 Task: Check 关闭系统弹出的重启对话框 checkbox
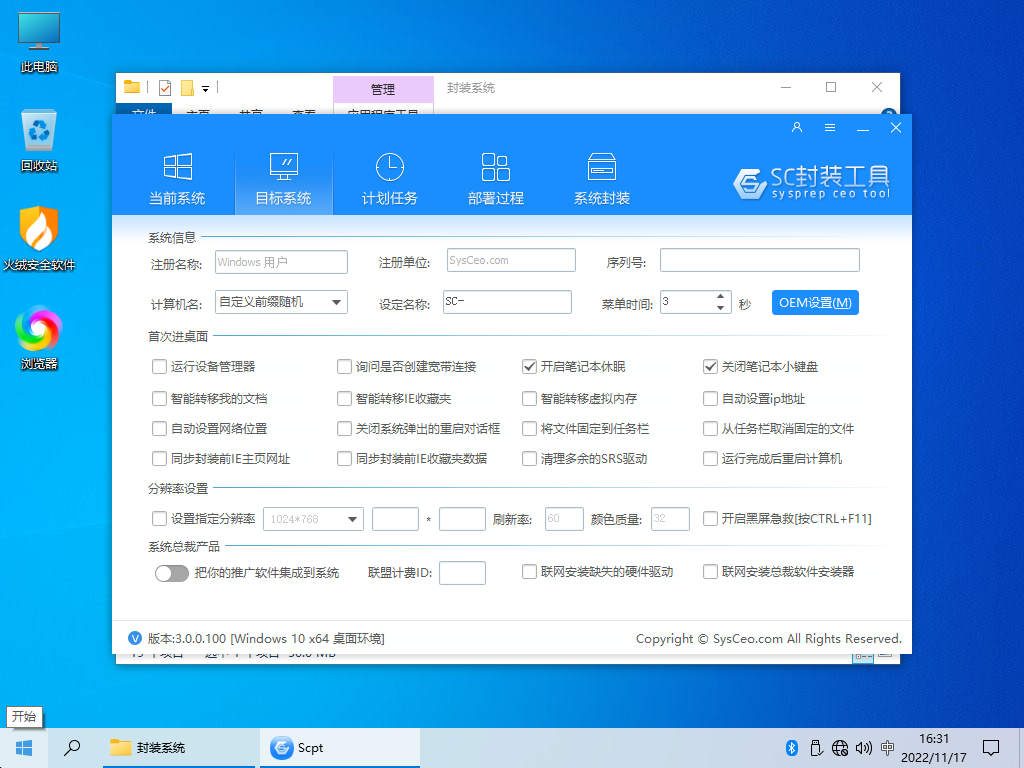point(344,428)
